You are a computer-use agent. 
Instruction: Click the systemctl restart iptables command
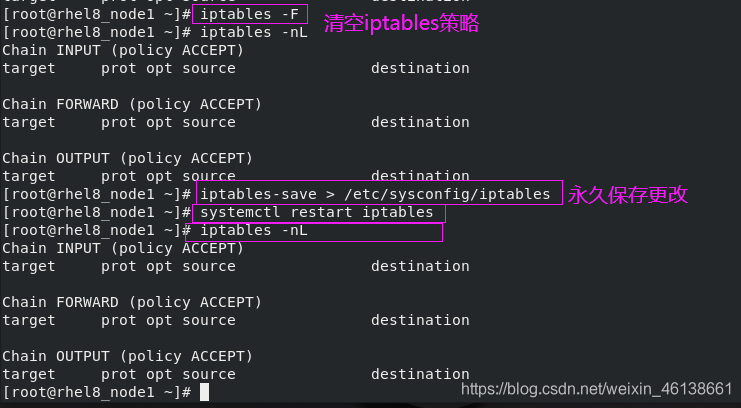pyautogui.click(x=317, y=212)
